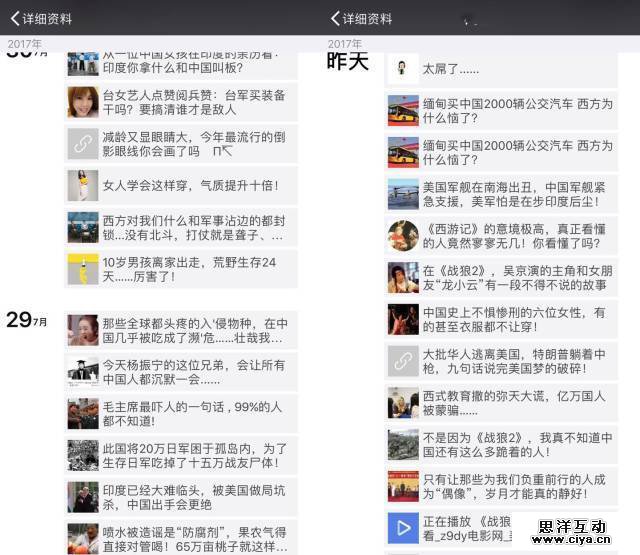Open the 那些全球都头疼的入侵物种 article
640x555 pixels.
click(193, 330)
